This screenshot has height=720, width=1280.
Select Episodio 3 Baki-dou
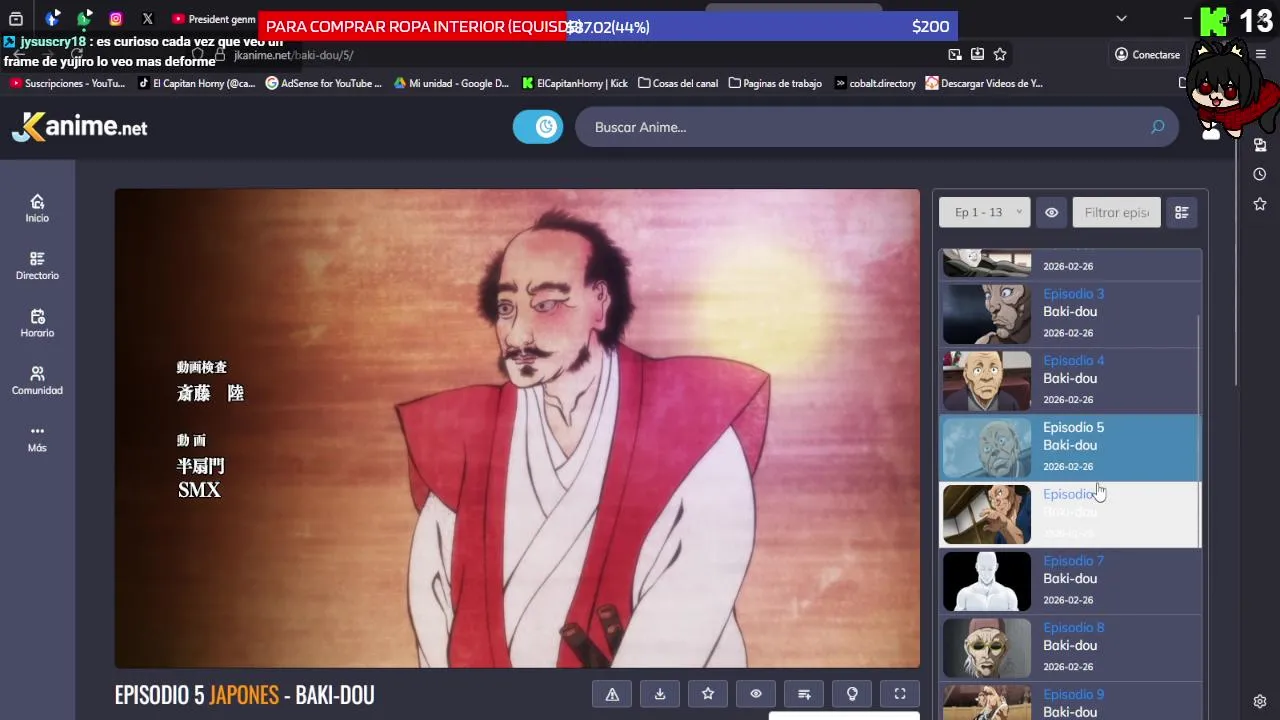click(x=1070, y=314)
